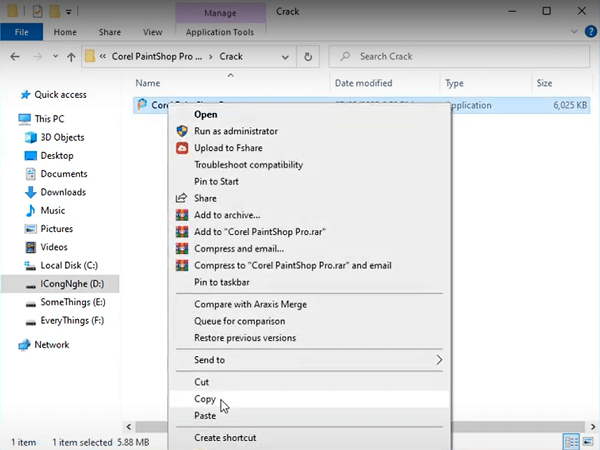Switch to Large icons view icon
Screen dimensions: 600x450
[588, 442]
